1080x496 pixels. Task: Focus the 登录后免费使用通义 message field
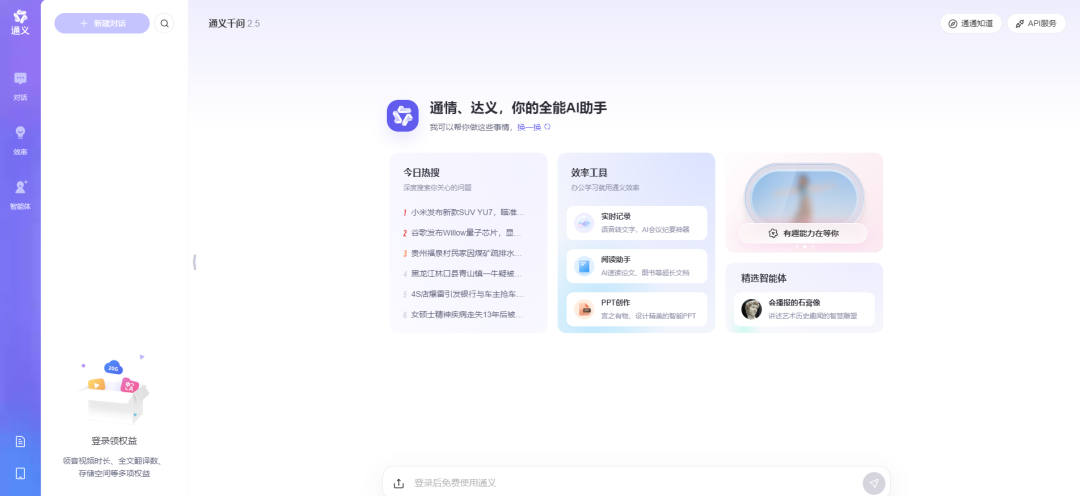[x=634, y=484]
